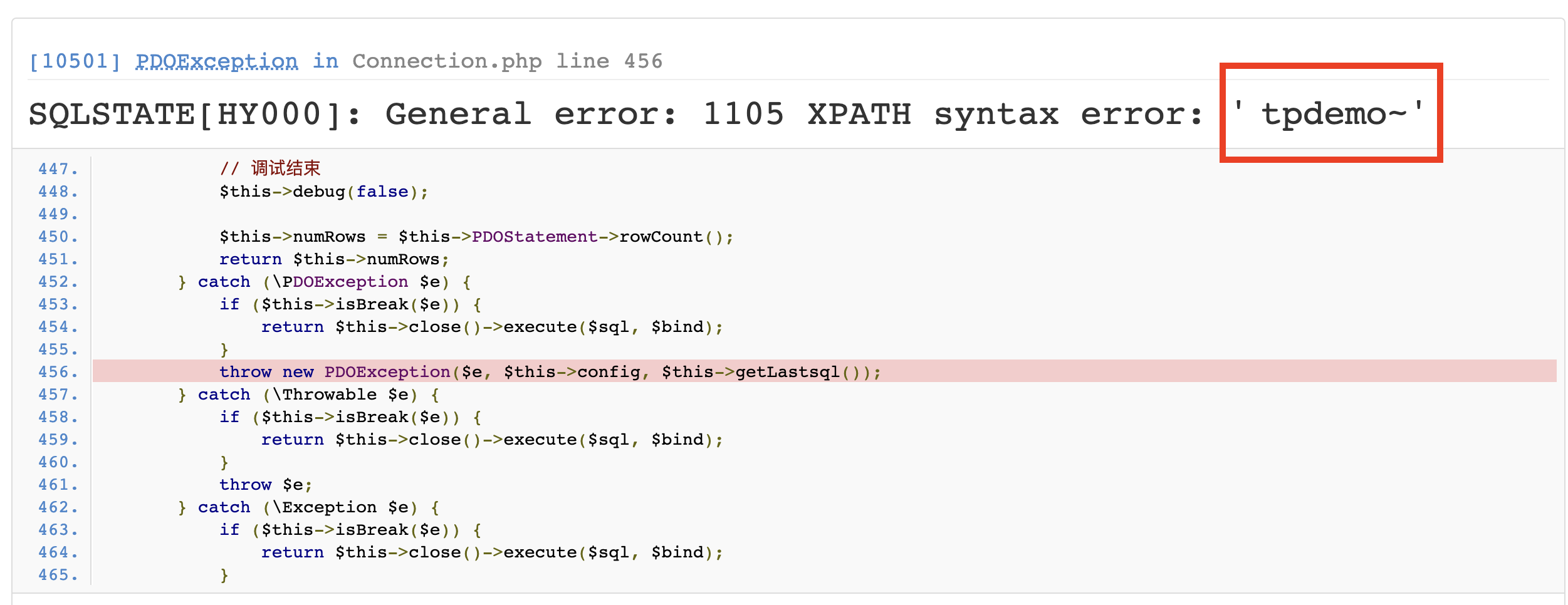This screenshot has height=605, width=1568.
Task: Click the SQLSTATE[HY000] General error message
Action: [728, 114]
